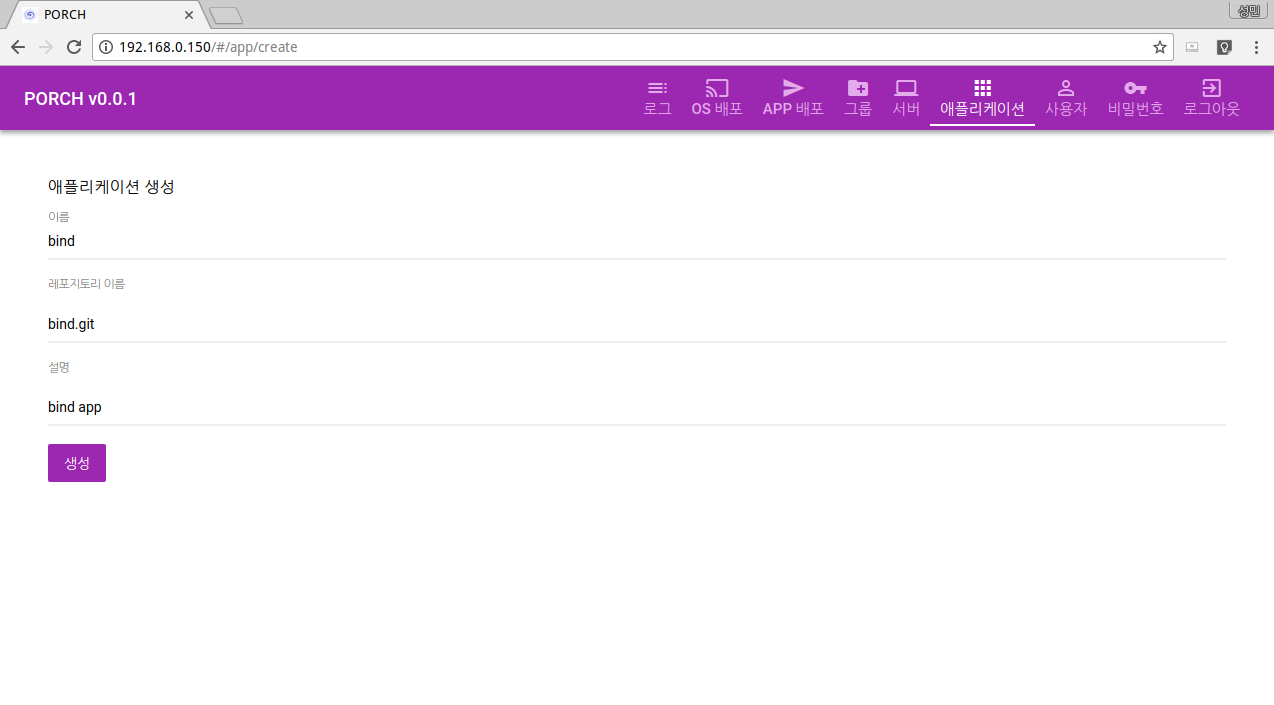
Task: Click the browser address bar URL
Action: pyautogui.click(x=600, y=47)
